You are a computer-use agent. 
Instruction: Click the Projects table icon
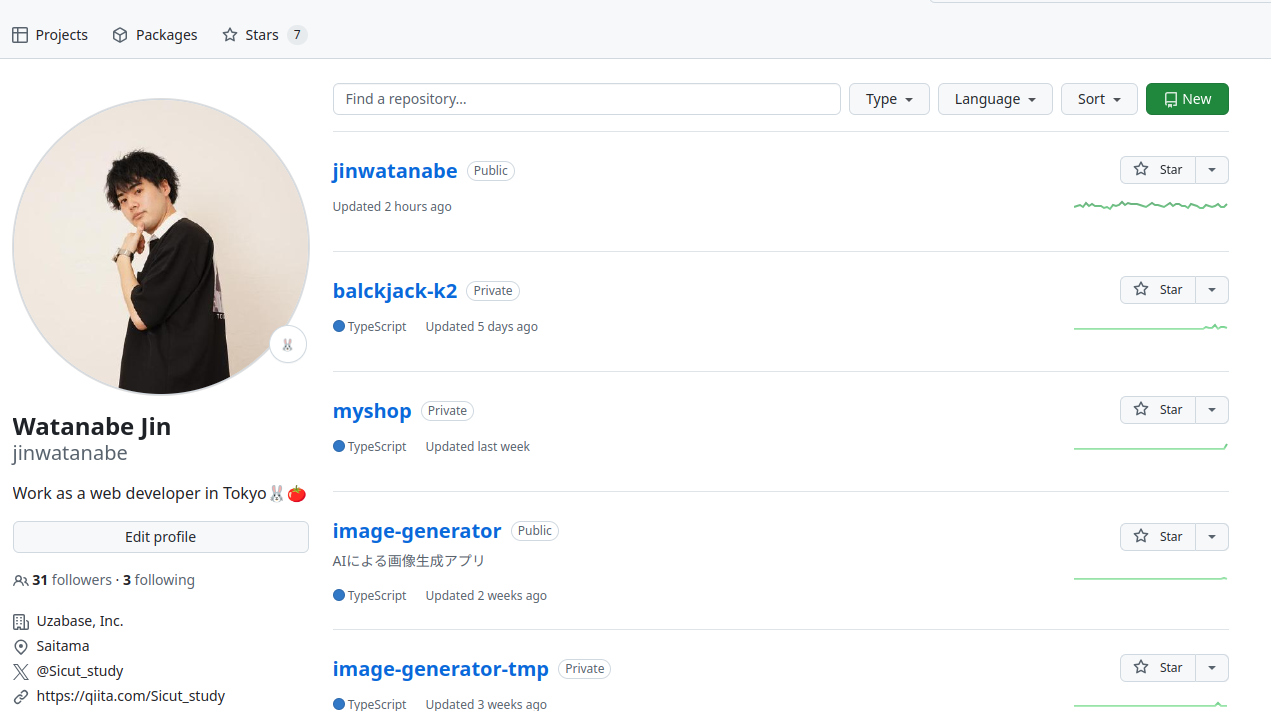point(20,35)
